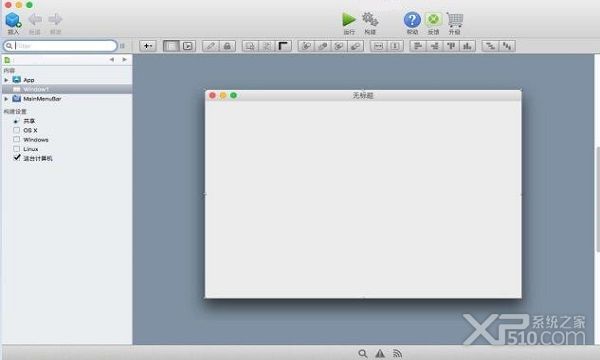Select the Shared build settings item

click(x=29, y=121)
